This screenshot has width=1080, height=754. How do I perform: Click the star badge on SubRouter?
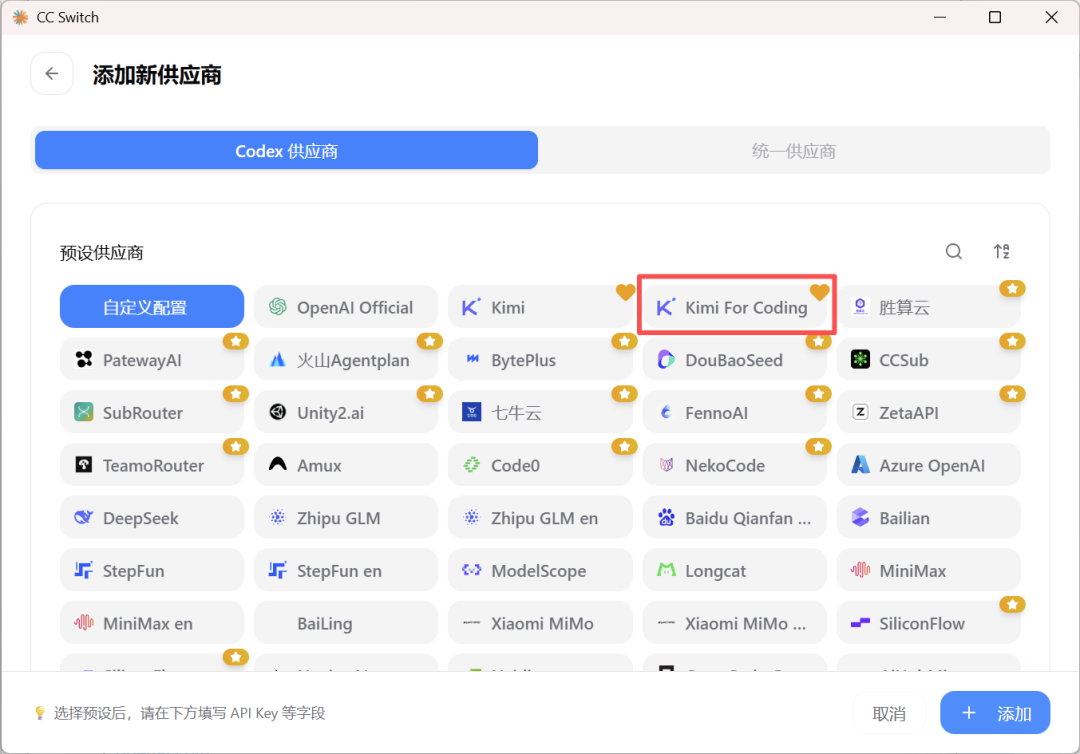pyautogui.click(x=236, y=394)
